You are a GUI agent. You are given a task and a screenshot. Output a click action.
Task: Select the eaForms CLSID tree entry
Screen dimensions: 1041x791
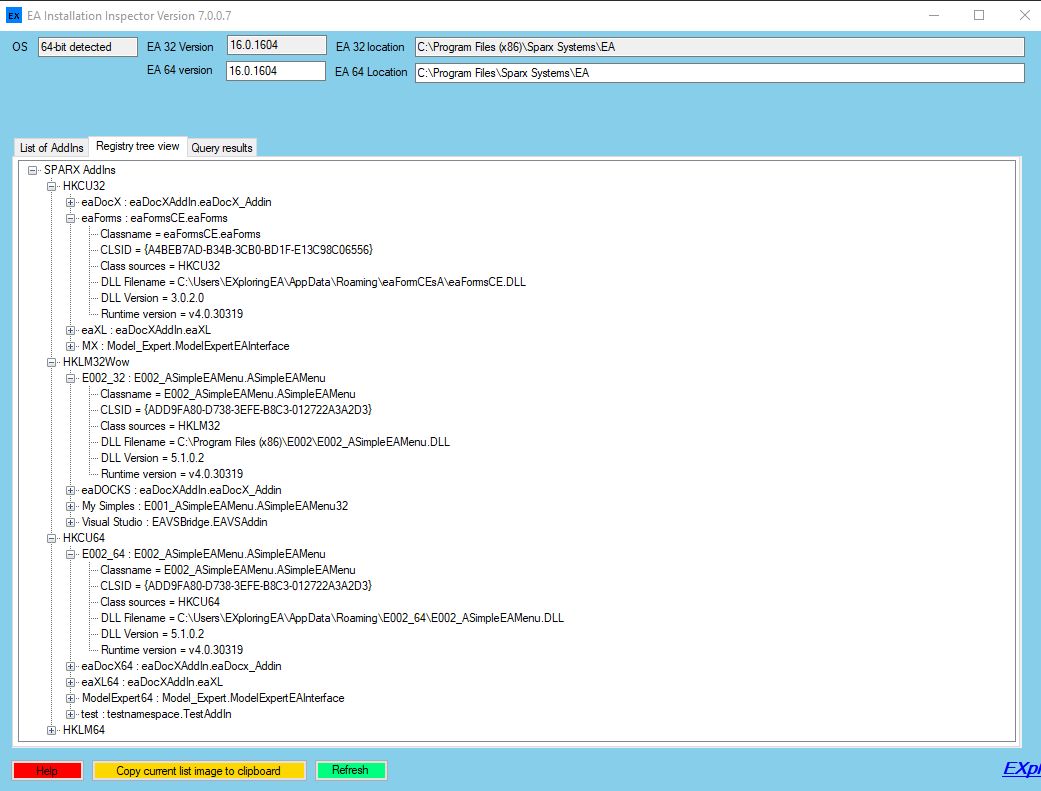(x=236, y=250)
